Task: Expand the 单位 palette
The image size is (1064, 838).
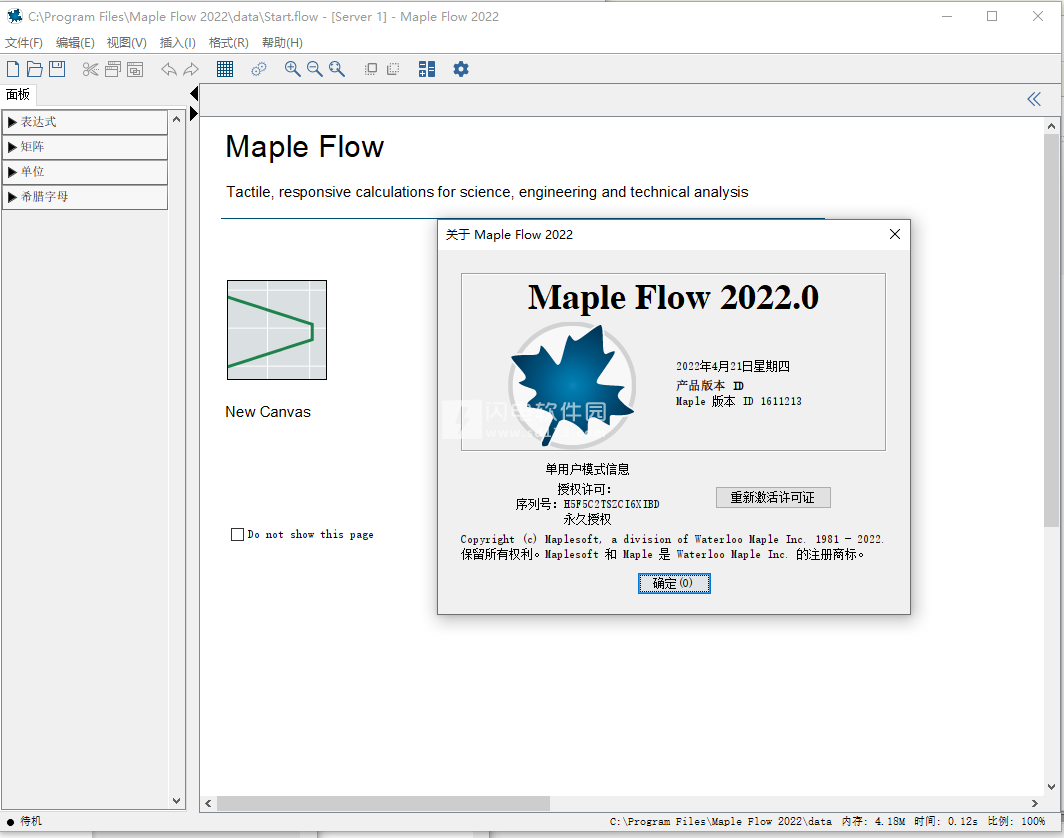Action: (x=85, y=172)
